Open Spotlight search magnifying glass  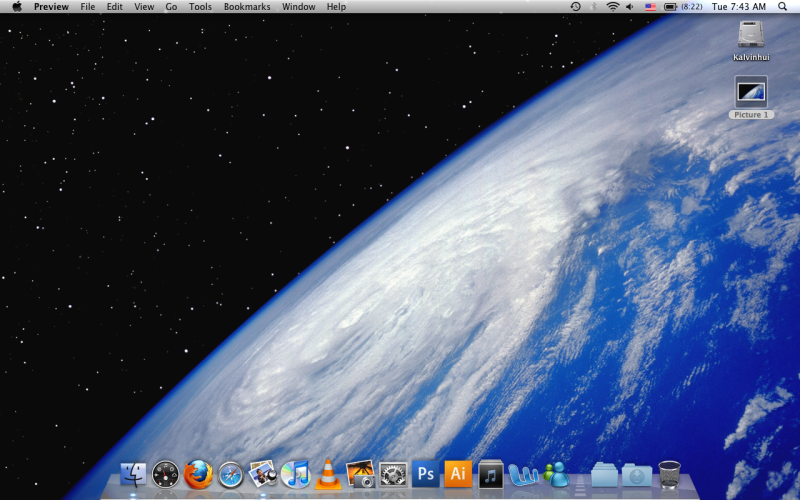click(x=783, y=7)
